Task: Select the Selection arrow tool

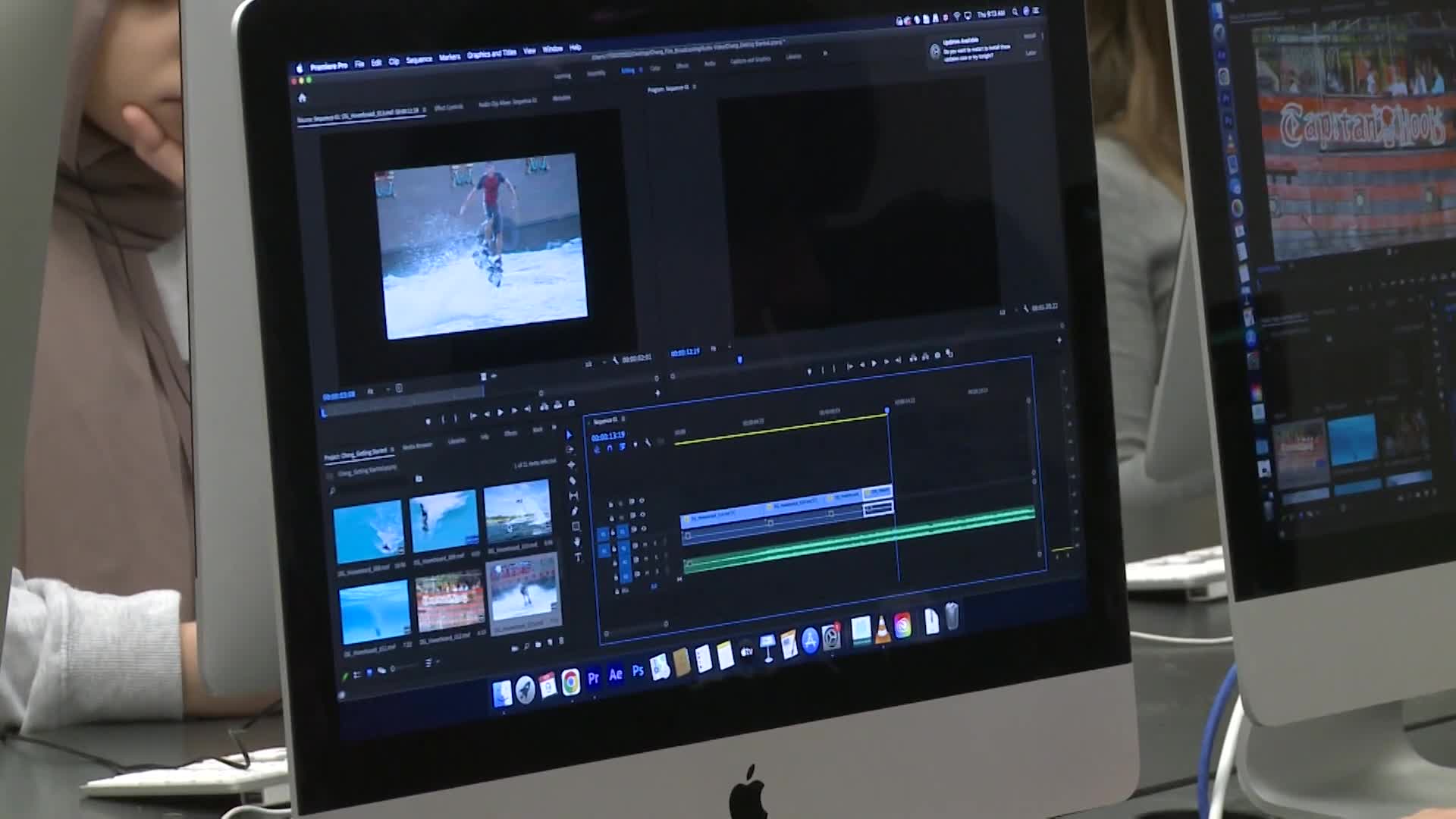Action: click(x=569, y=435)
